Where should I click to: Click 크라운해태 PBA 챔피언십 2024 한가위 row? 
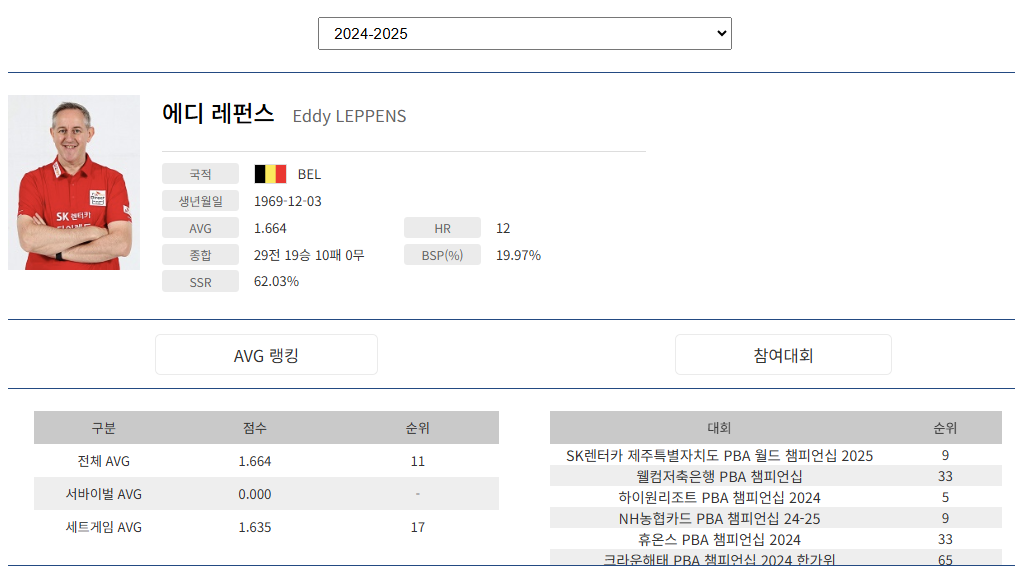pyautogui.click(x=775, y=558)
